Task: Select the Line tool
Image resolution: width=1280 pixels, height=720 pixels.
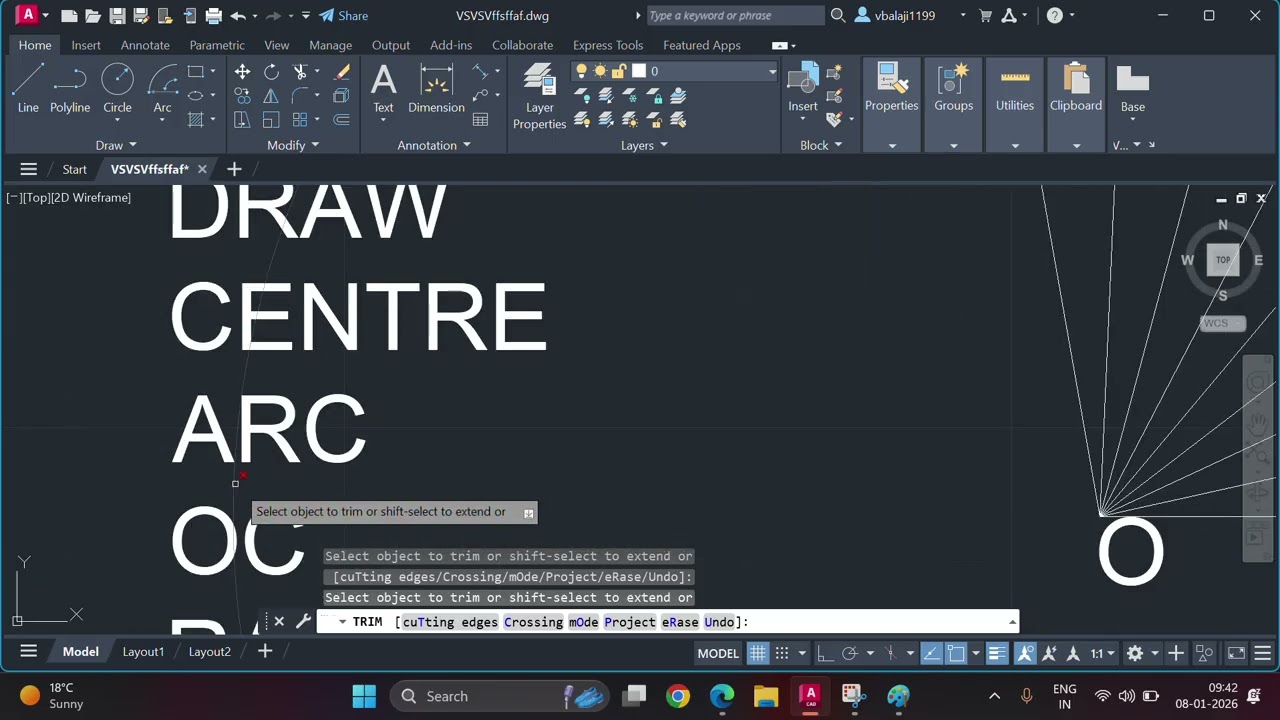Action: (x=28, y=88)
